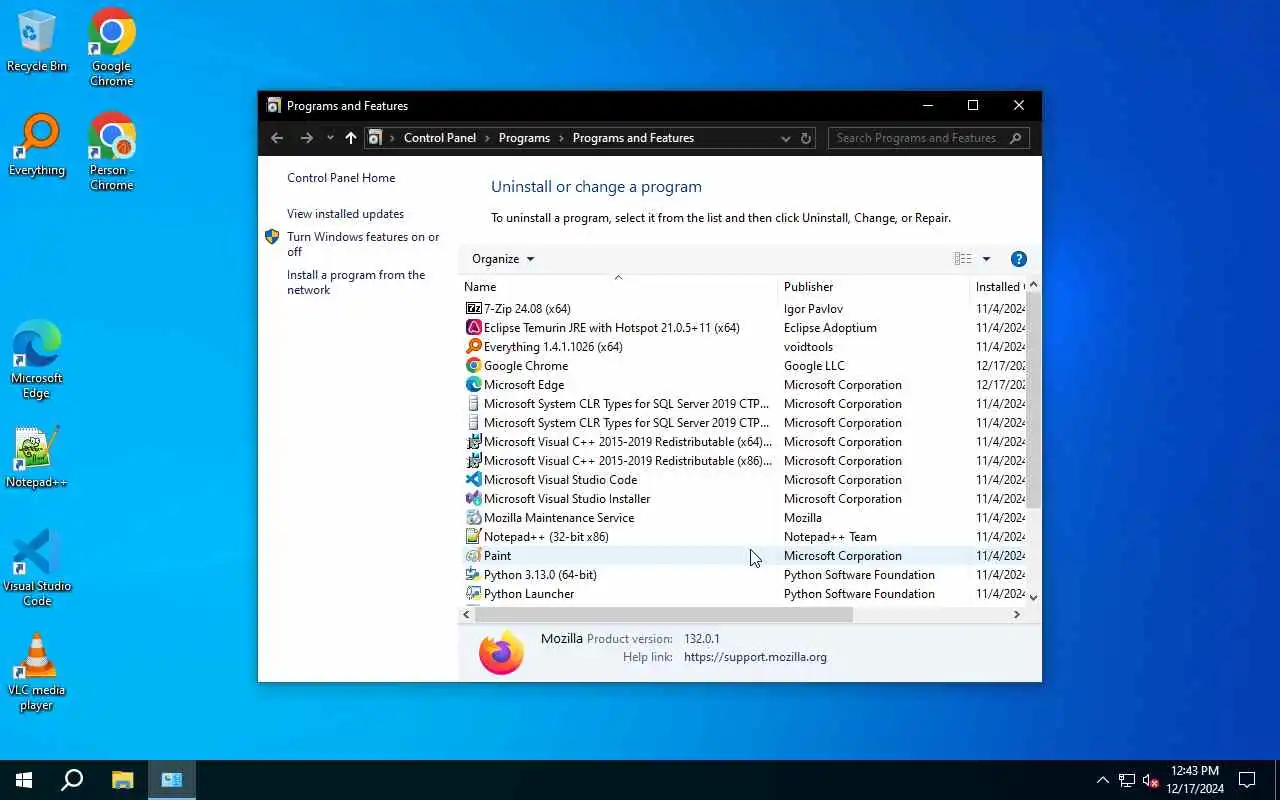Sort by Name column header

[x=618, y=287]
